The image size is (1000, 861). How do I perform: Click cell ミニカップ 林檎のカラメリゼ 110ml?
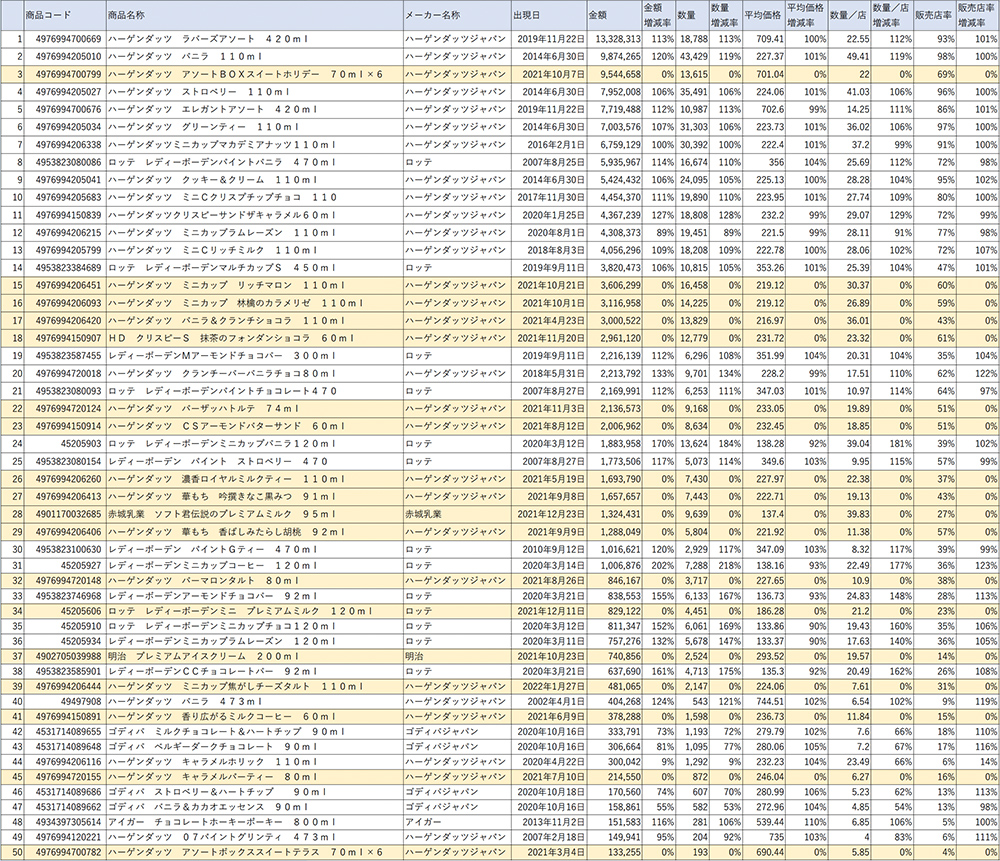(x=254, y=303)
